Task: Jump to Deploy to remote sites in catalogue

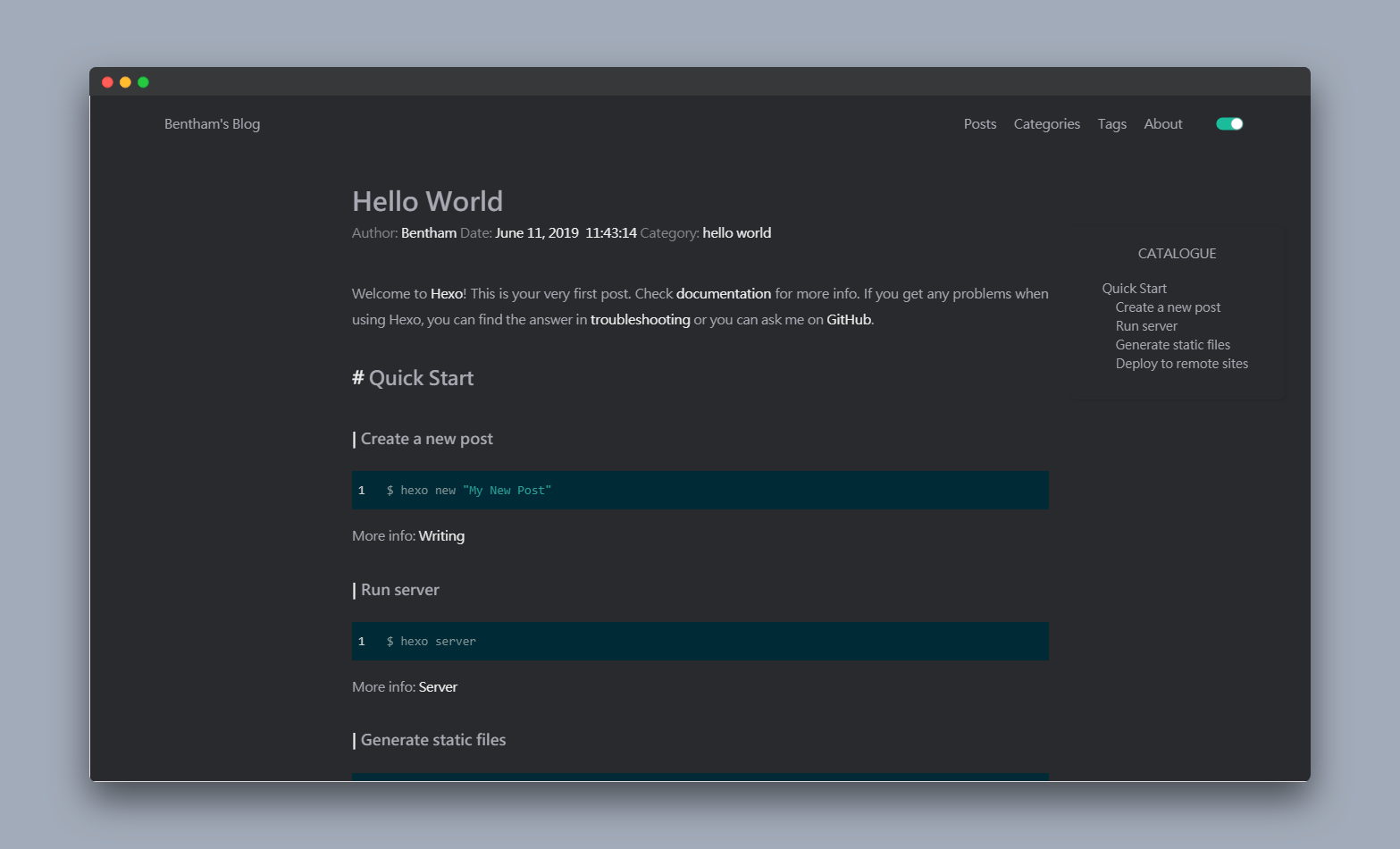Action: [1182, 364]
